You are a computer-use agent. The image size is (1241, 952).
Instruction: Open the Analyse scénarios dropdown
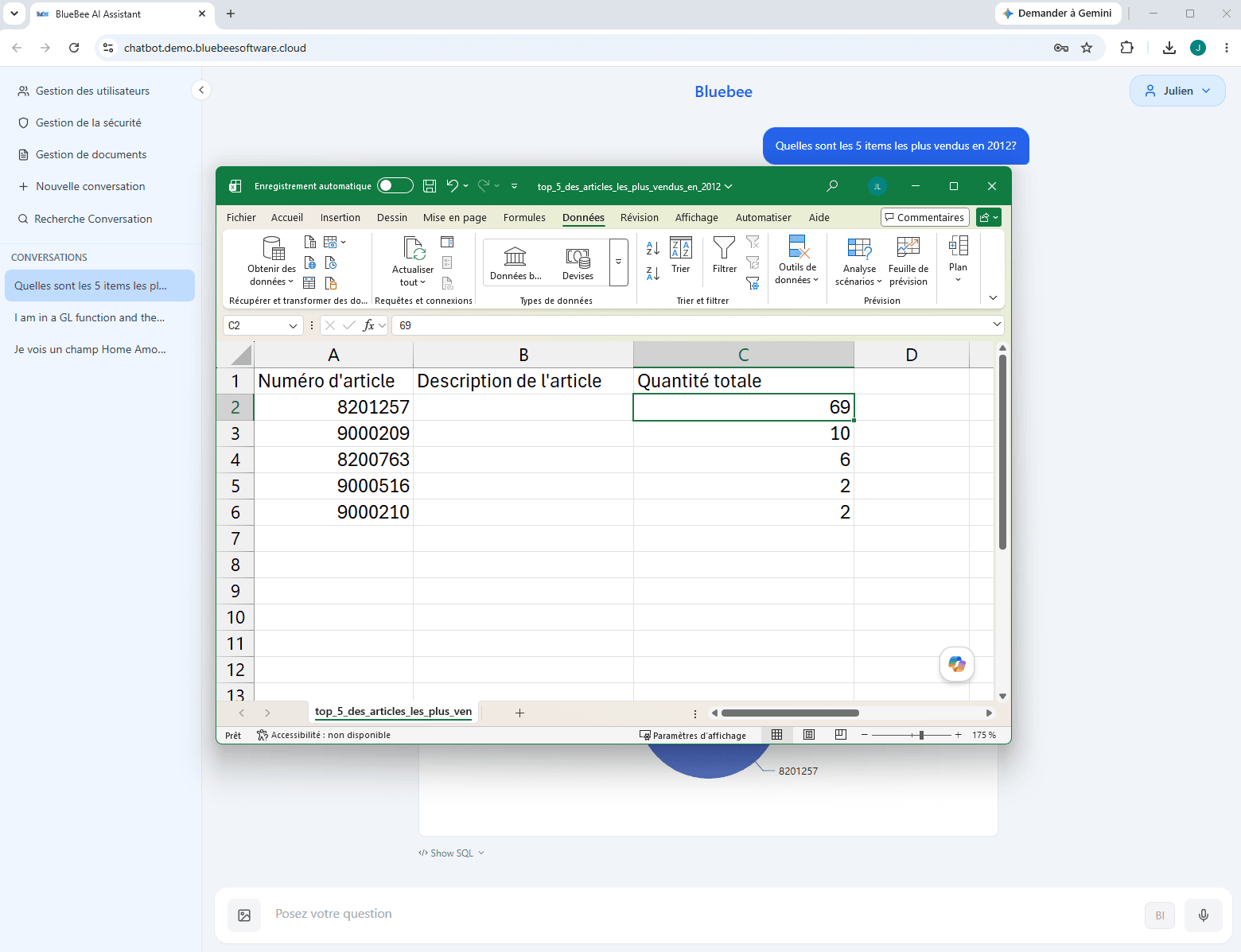click(859, 261)
